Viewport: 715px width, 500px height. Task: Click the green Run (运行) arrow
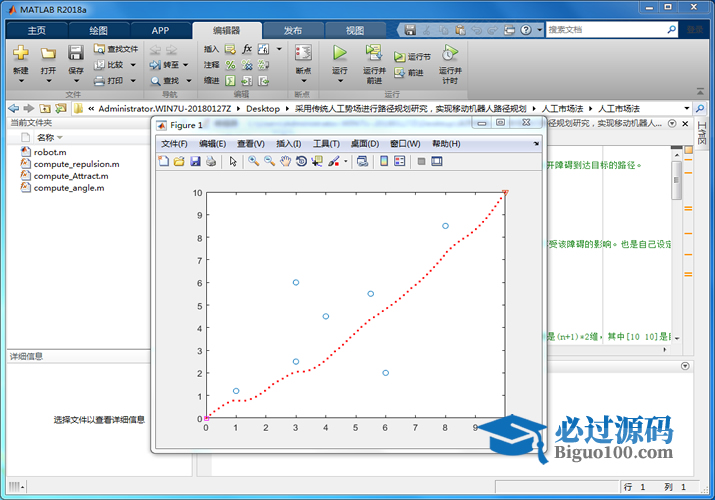coord(339,53)
